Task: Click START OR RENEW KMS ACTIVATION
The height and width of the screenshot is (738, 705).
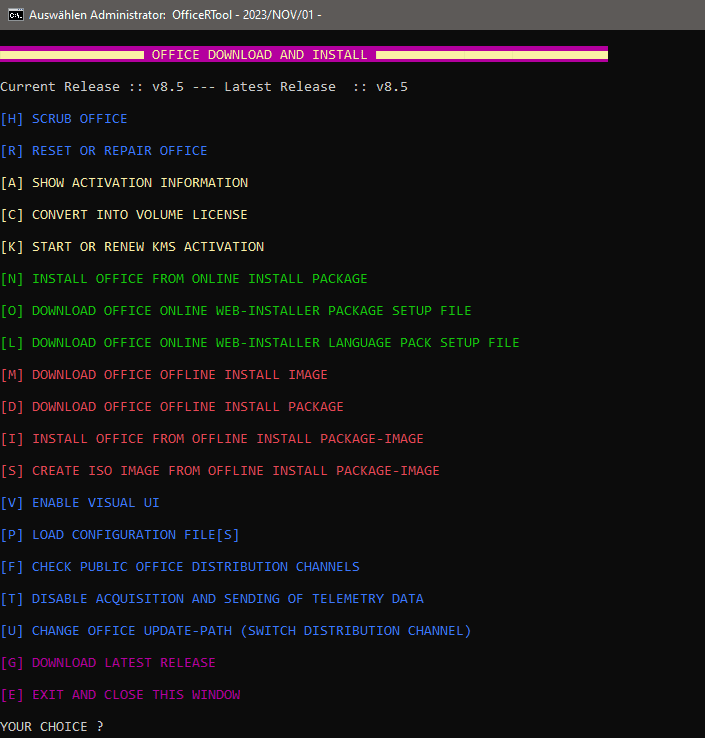Action: [x=147, y=247]
